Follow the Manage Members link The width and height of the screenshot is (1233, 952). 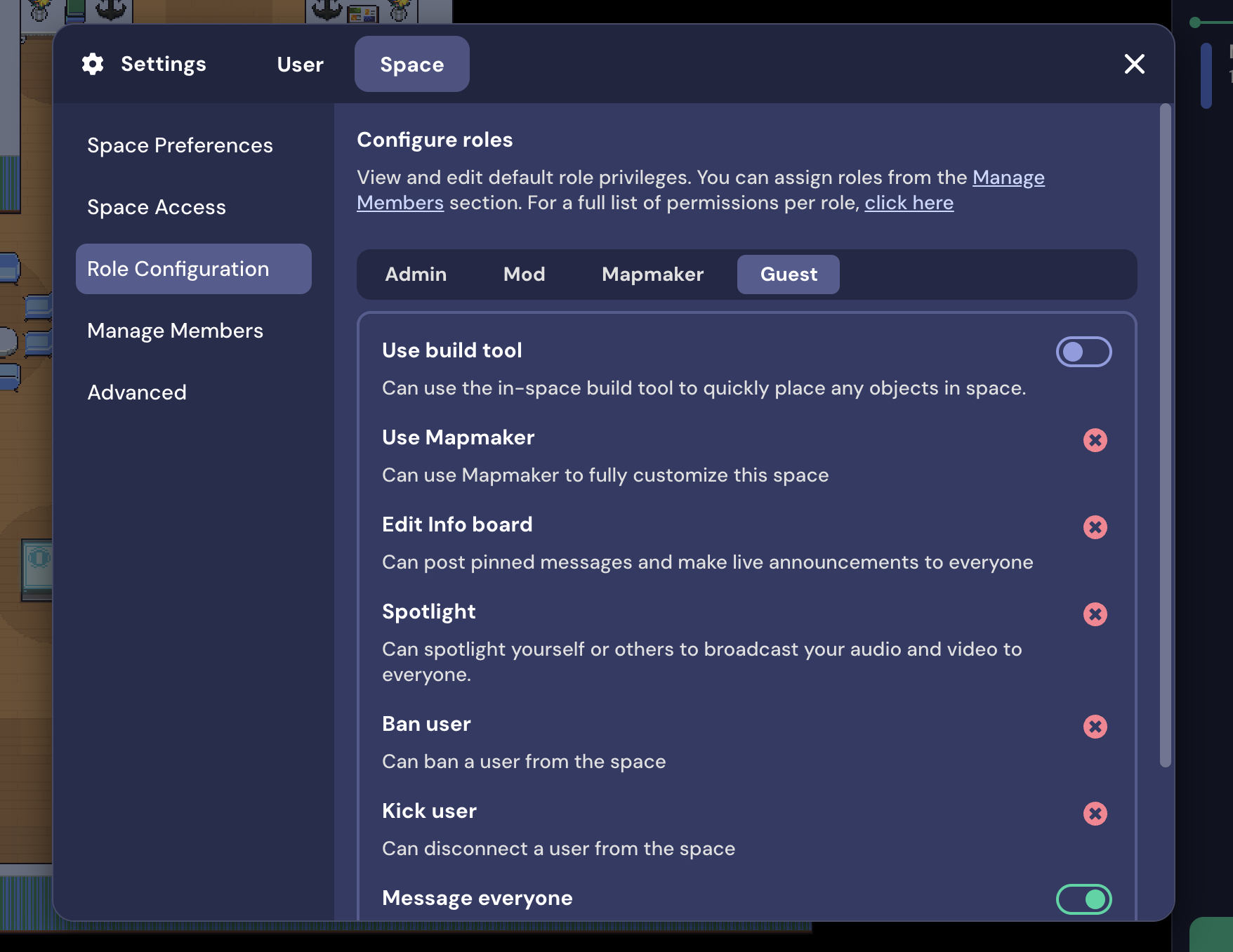[1008, 178]
